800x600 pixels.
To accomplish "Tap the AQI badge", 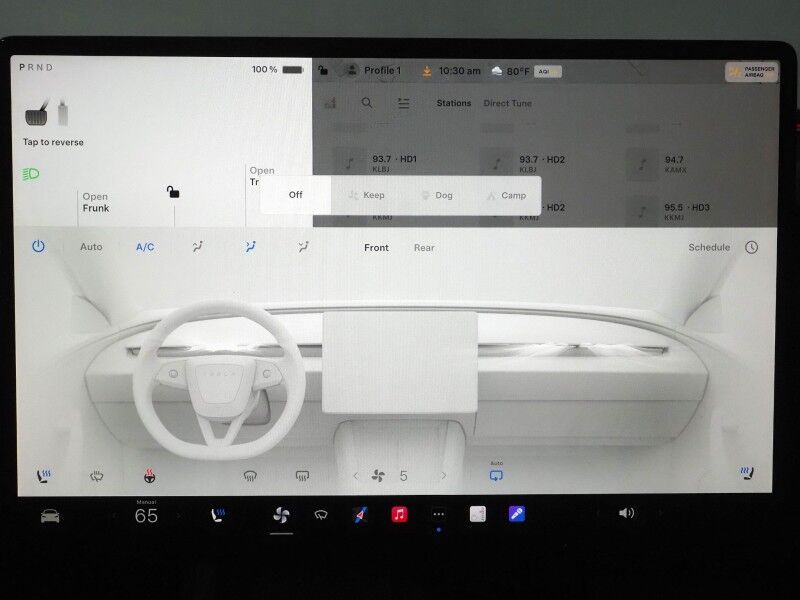I will [x=548, y=72].
